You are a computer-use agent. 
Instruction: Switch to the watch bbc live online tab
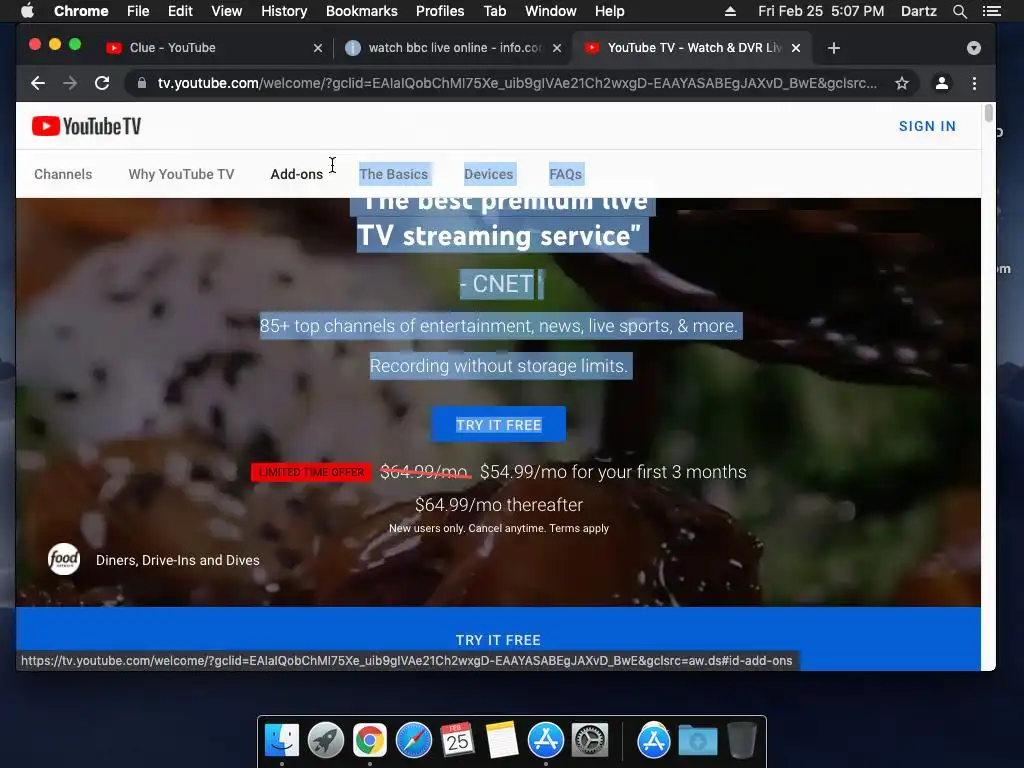coord(453,48)
